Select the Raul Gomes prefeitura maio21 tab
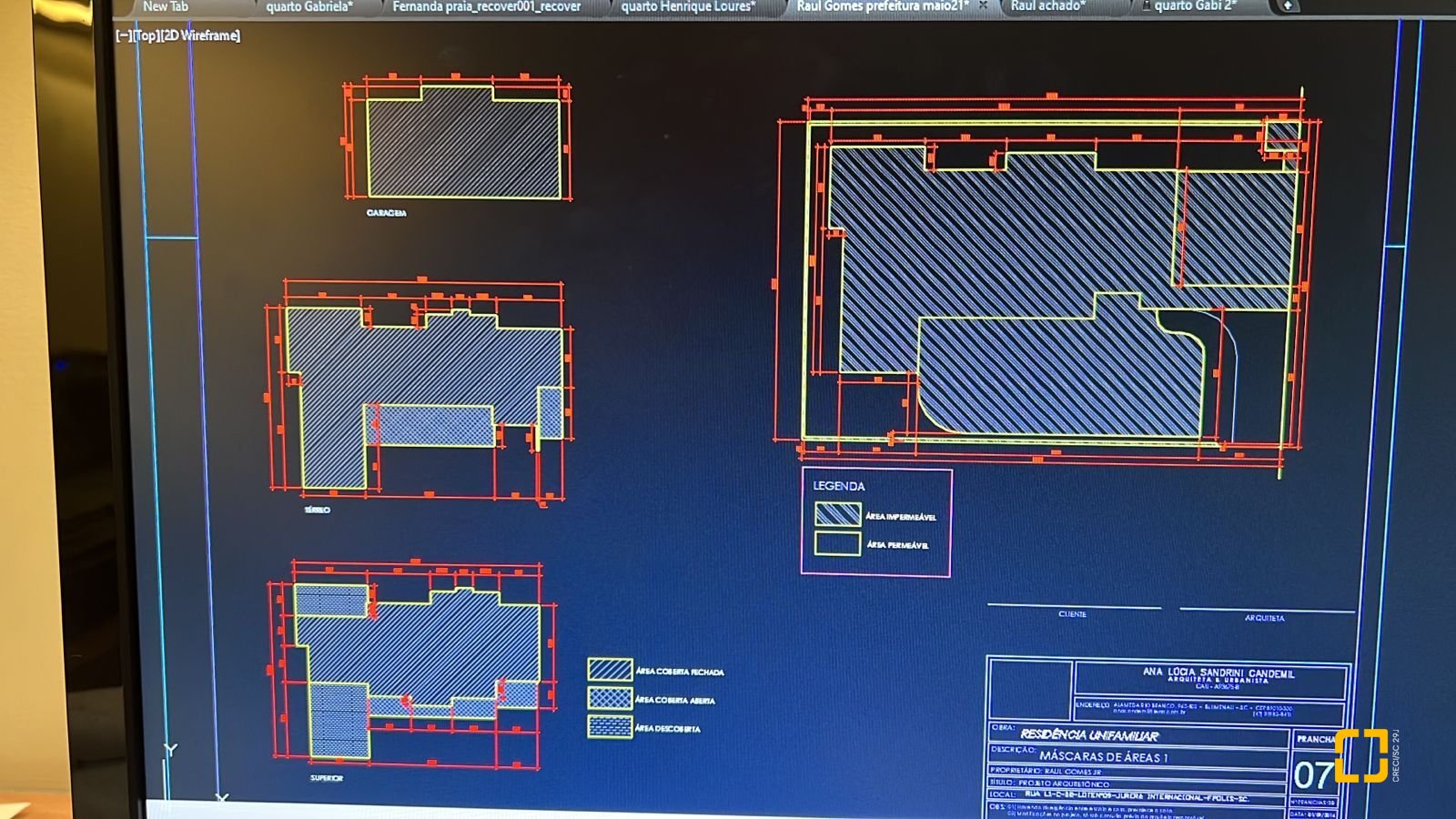Viewport: 1456px width, 819px height. click(x=882, y=6)
